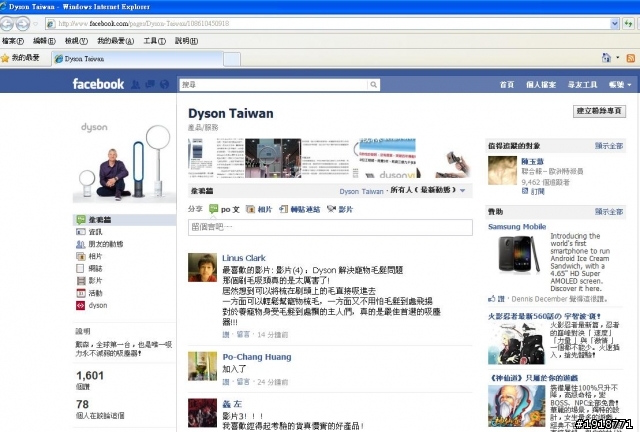Click the browser Back button
This screenshot has height=432, width=640.
(7, 24)
